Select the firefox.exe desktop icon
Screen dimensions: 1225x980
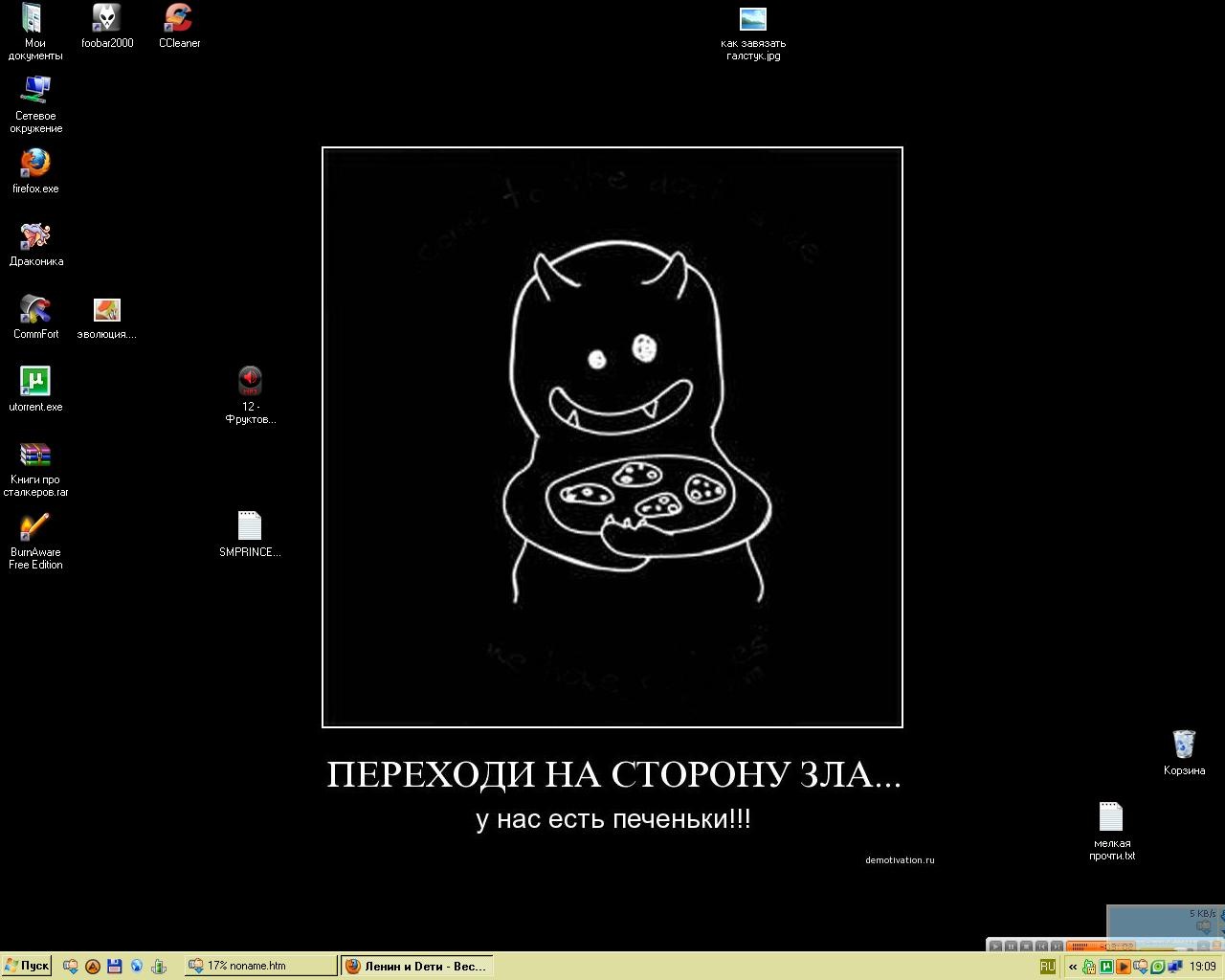point(35,171)
